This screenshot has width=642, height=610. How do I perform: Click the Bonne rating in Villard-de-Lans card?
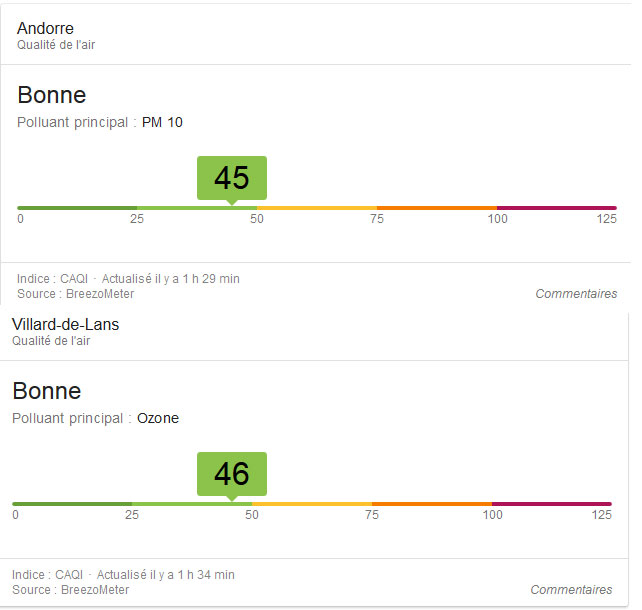47,391
